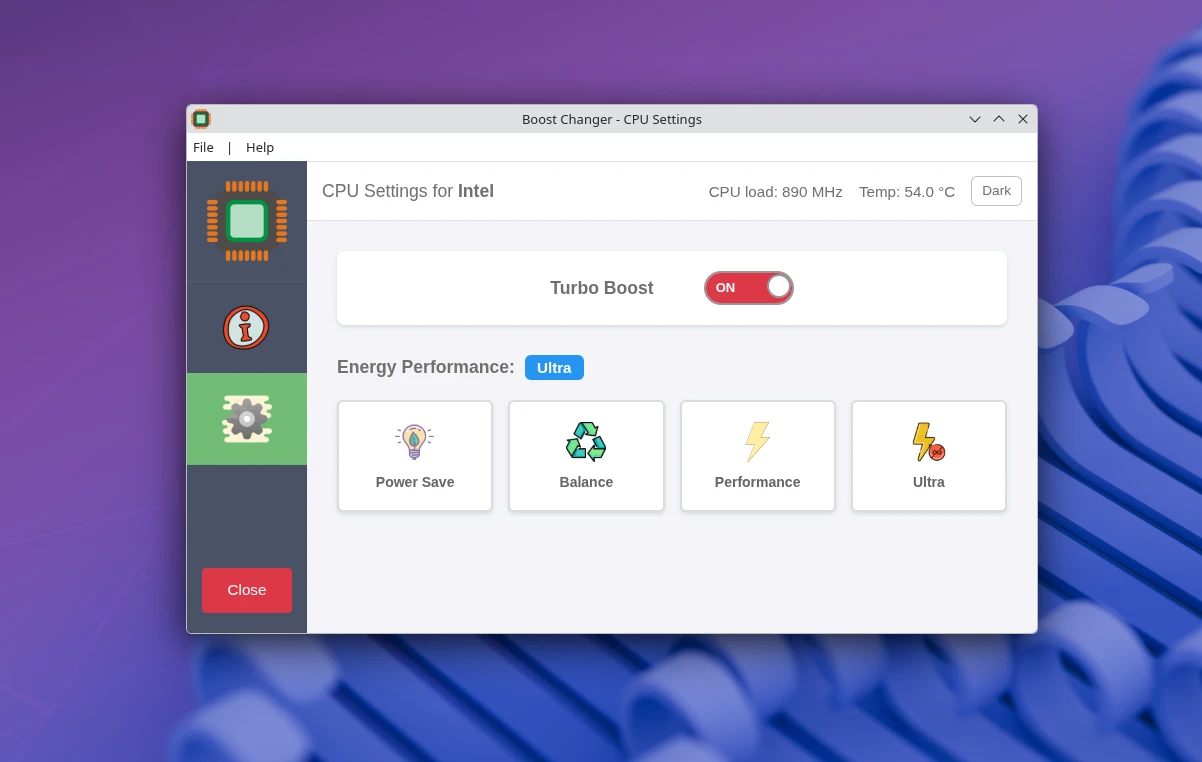This screenshot has width=1202, height=762.
Task: Maximize window using up chevron
Action: 999,119
